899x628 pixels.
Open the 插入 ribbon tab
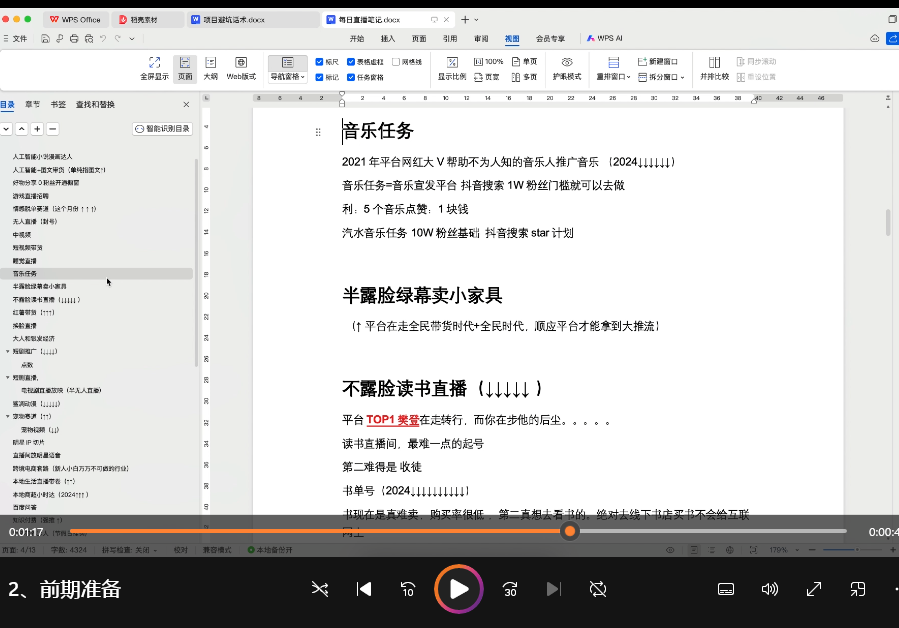(x=388, y=38)
